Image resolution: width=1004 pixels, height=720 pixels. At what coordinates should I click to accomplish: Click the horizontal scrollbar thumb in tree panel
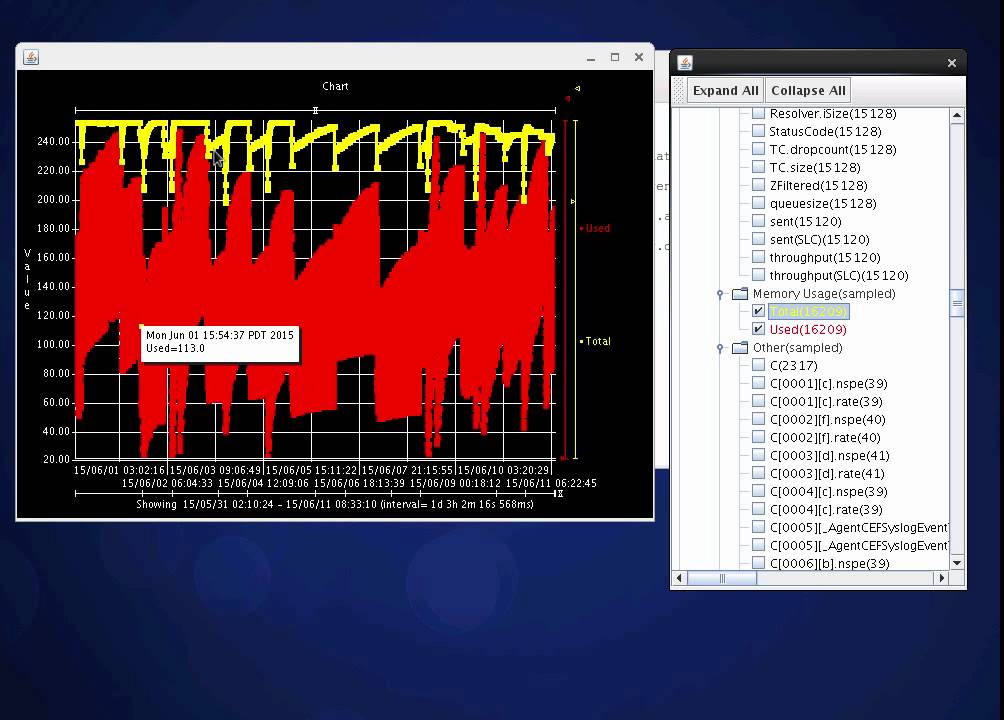tap(722, 578)
